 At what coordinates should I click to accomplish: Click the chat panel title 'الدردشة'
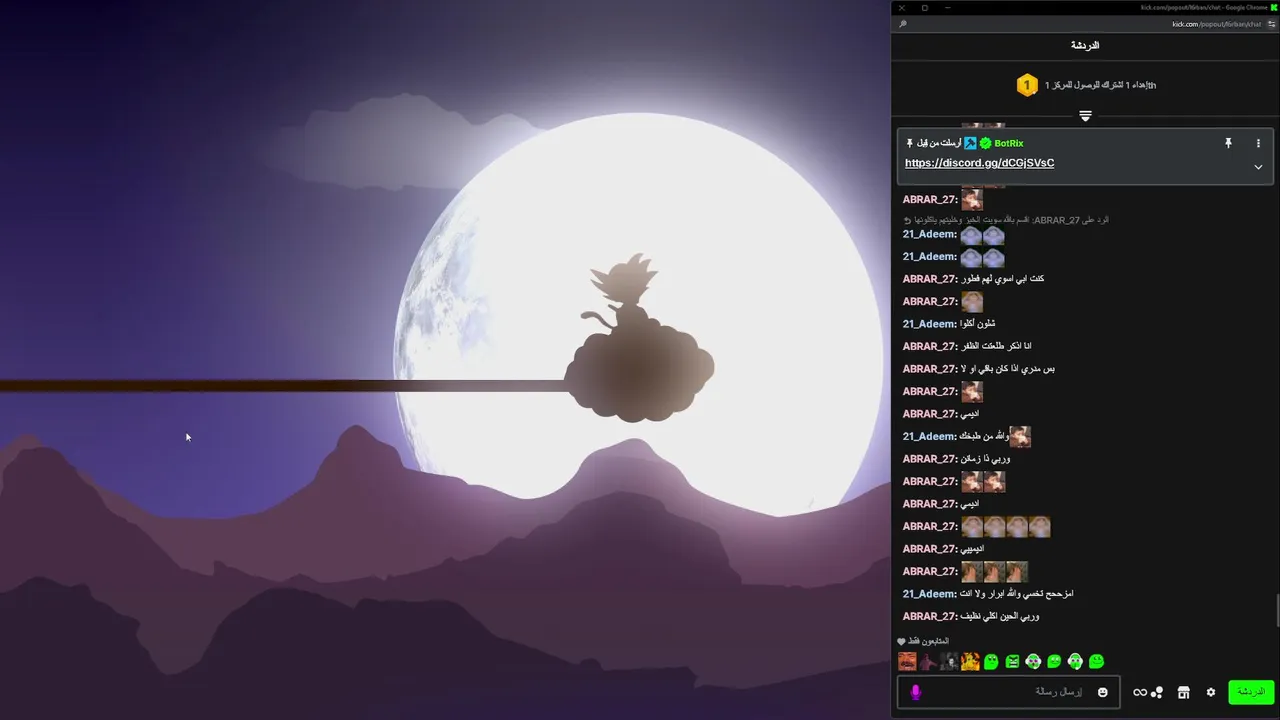[x=1085, y=46]
